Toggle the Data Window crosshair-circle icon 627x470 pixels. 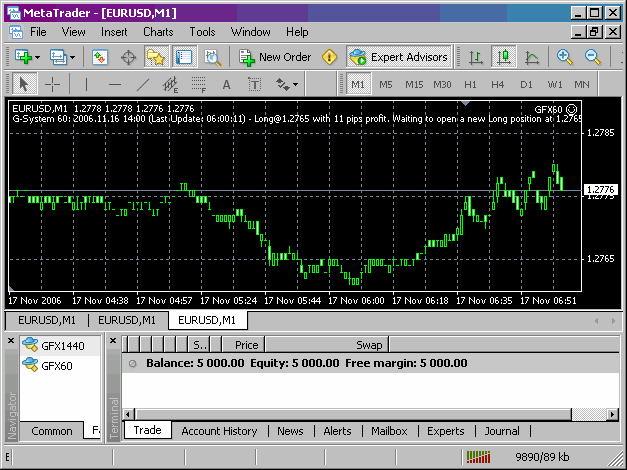(128, 58)
